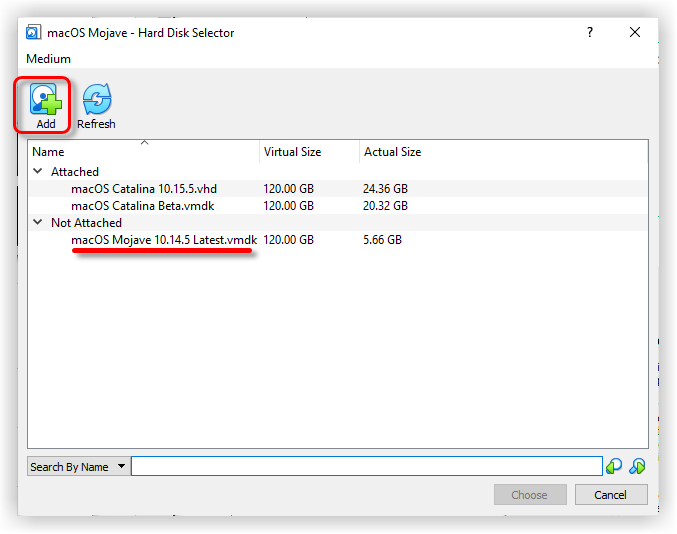Sort by the Actual Size column header
Screen dimensions: 677x534
[x=392, y=152]
